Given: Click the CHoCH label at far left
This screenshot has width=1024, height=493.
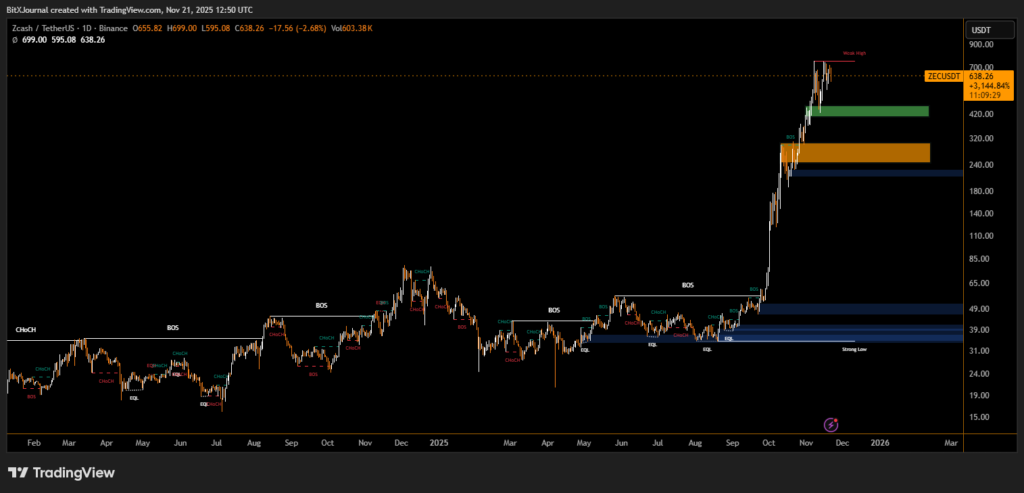Looking at the screenshot, I should (26, 329).
